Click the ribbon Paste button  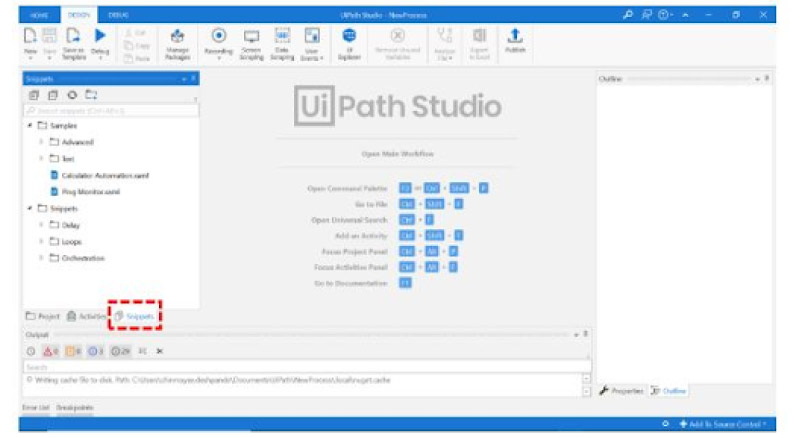point(137,59)
